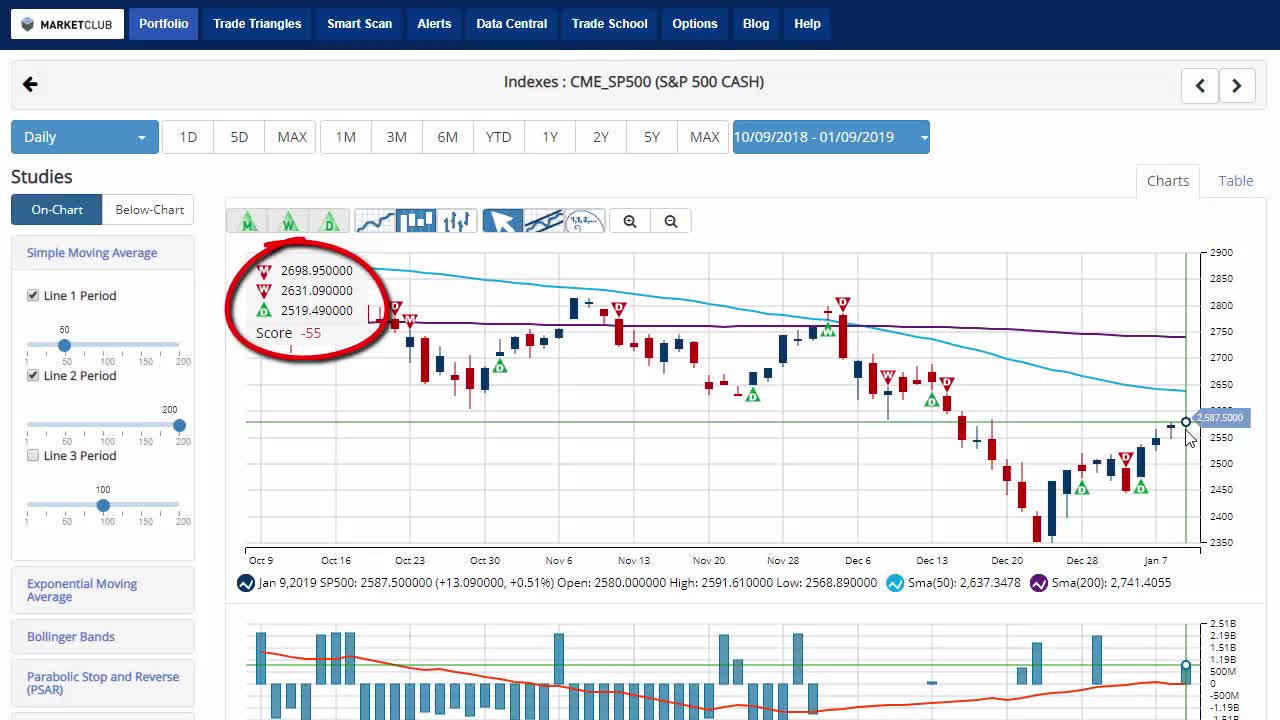The width and height of the screenshot is (1280, 720).
Task: Select the pointer cursor tool
Action: (x=503, y=221)
